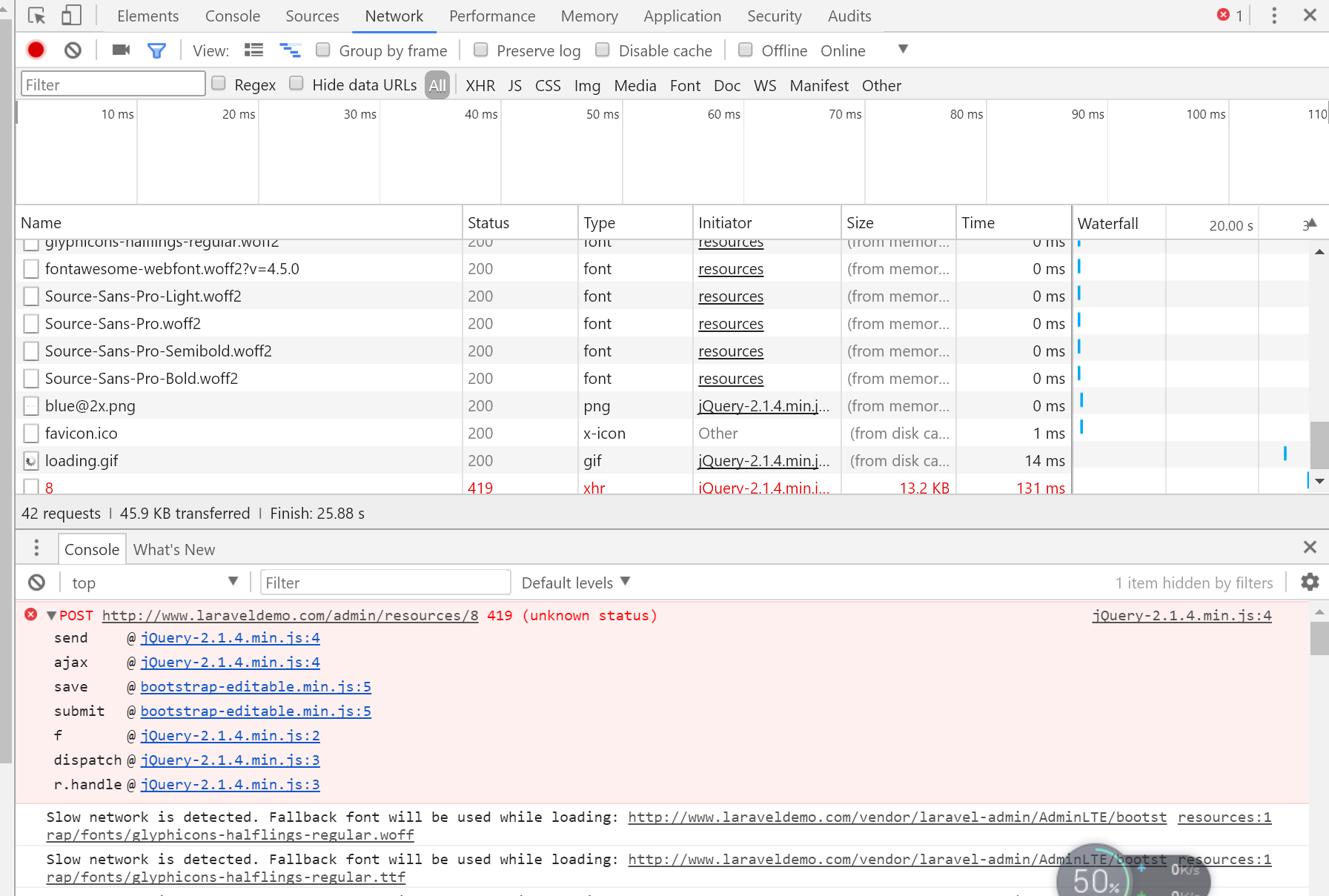Image resolution: width=1329 pixels, height=896 pixels.
Task: Open the network filter funnel icon
Action: point(156,50)
